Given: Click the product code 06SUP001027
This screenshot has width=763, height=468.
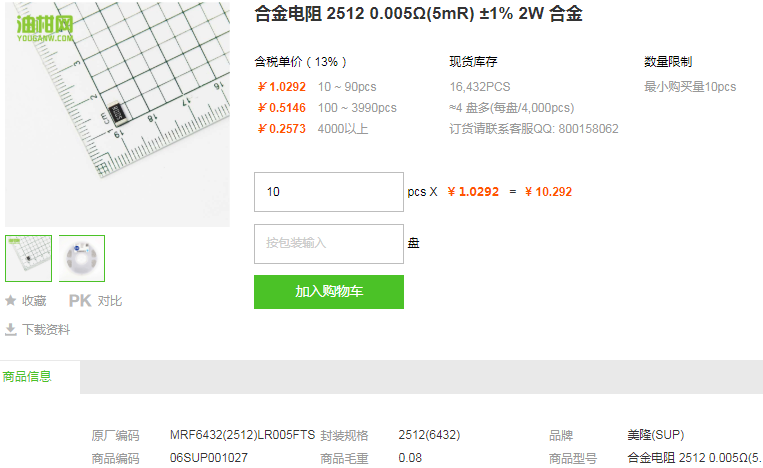Looking at the screenshot, I should tap(209, 458).
